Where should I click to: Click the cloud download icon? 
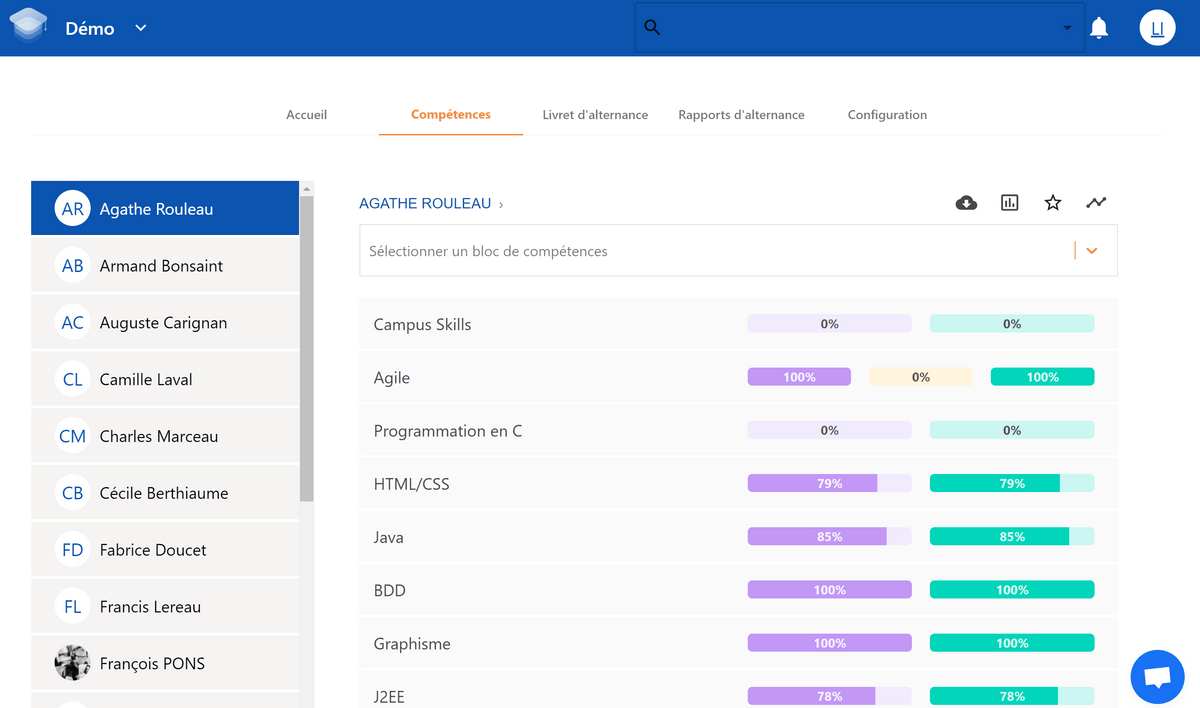point(966,203)
